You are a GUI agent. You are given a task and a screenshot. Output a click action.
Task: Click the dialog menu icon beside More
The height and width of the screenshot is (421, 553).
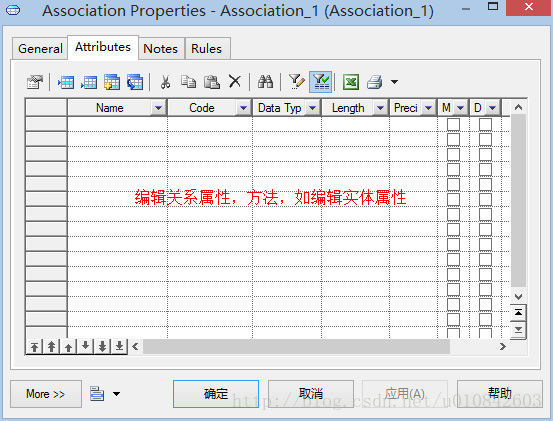[x=97, y=393]
